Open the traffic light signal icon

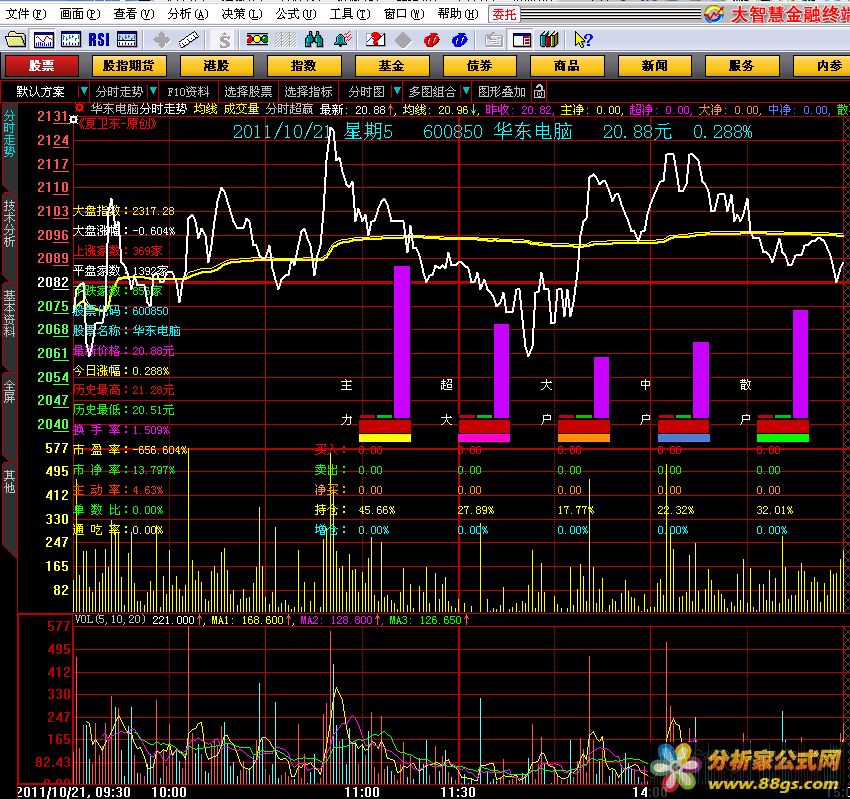[257, 40]
